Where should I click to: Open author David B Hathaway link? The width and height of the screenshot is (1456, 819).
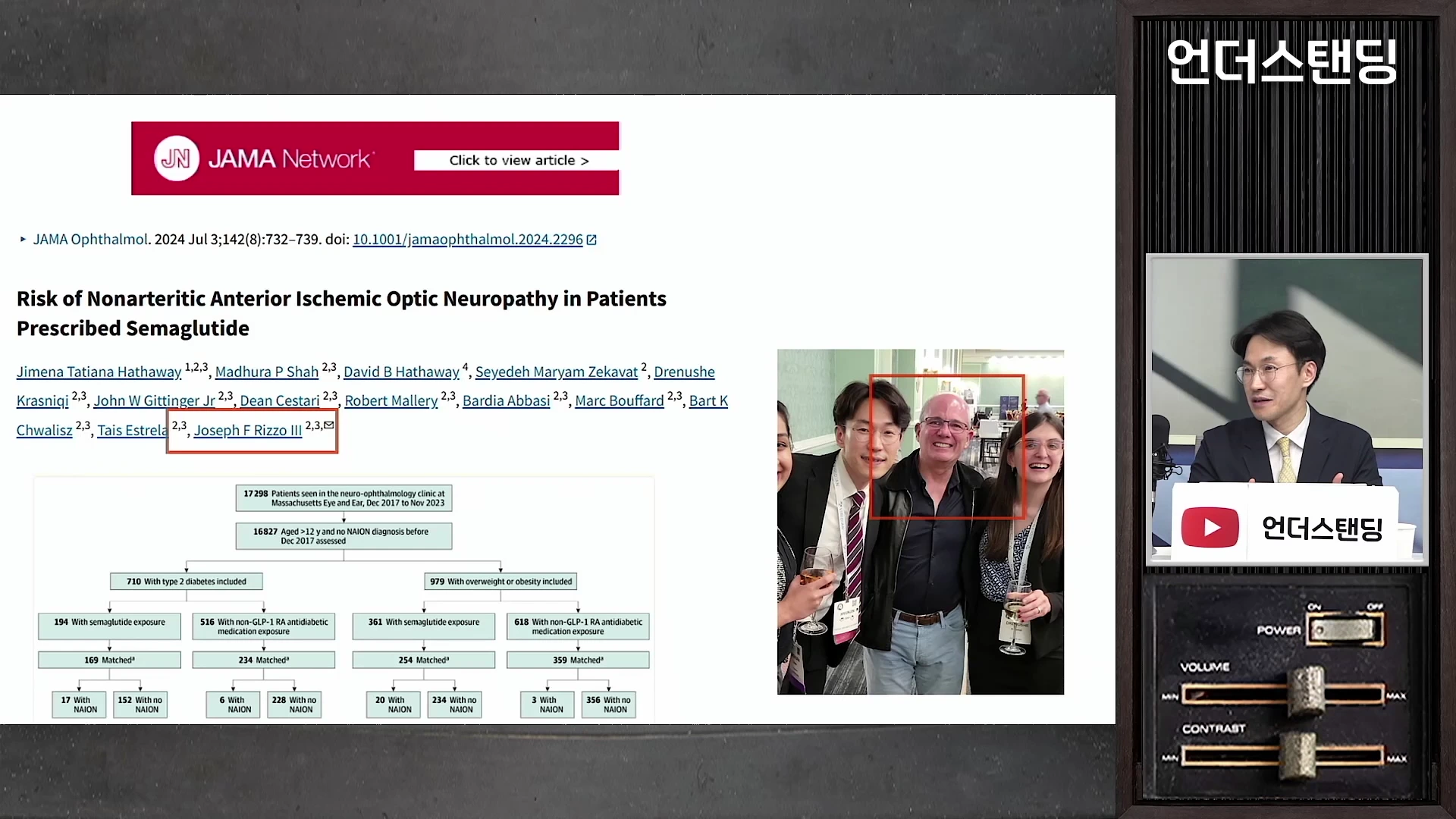401,372
